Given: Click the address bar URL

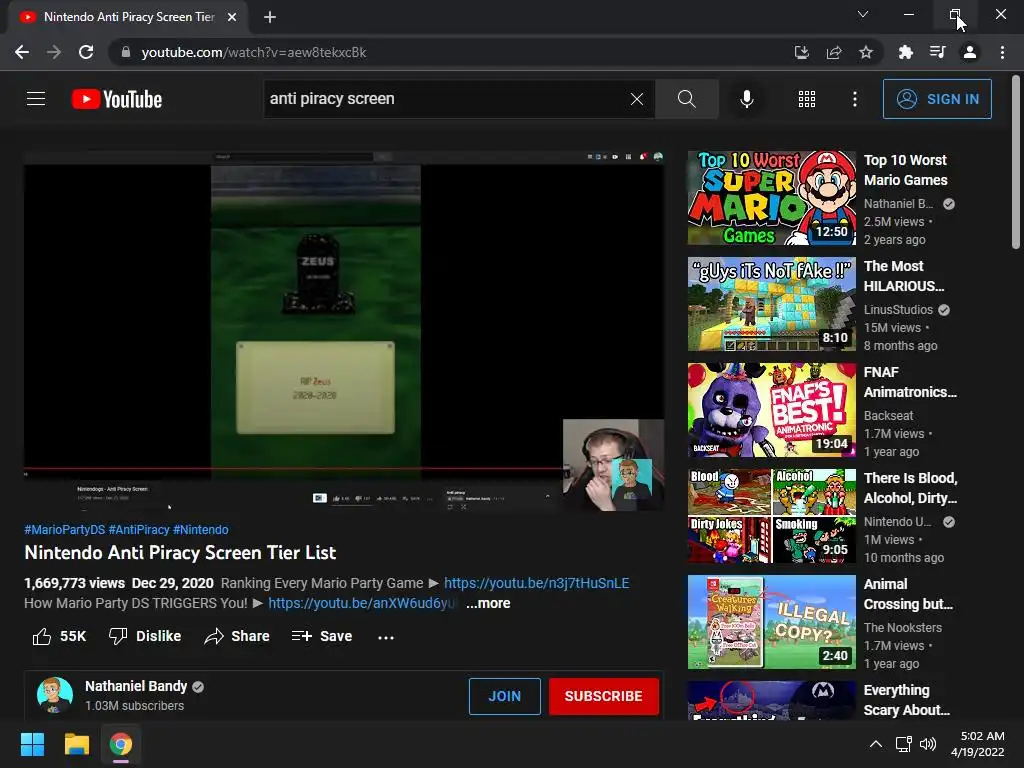Looking at the screenshot, I should point(254,52).
